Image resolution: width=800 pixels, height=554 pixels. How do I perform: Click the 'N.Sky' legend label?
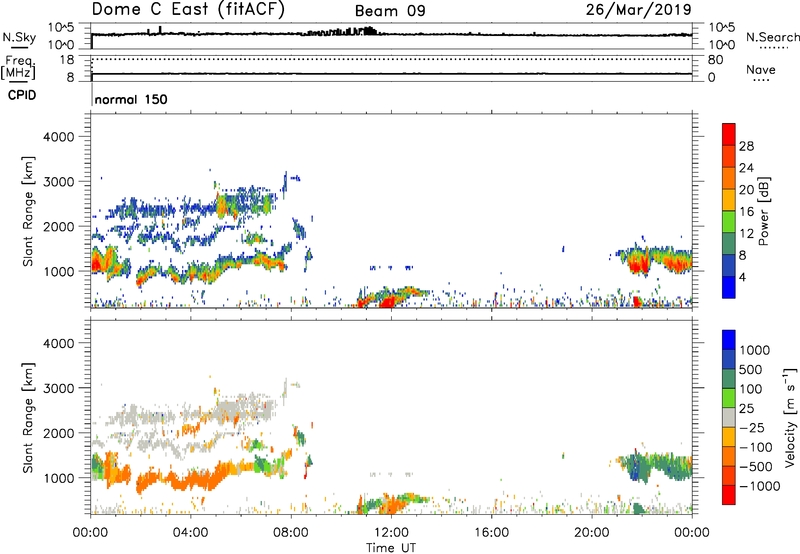pyautogui.click(x=19, y=37)
